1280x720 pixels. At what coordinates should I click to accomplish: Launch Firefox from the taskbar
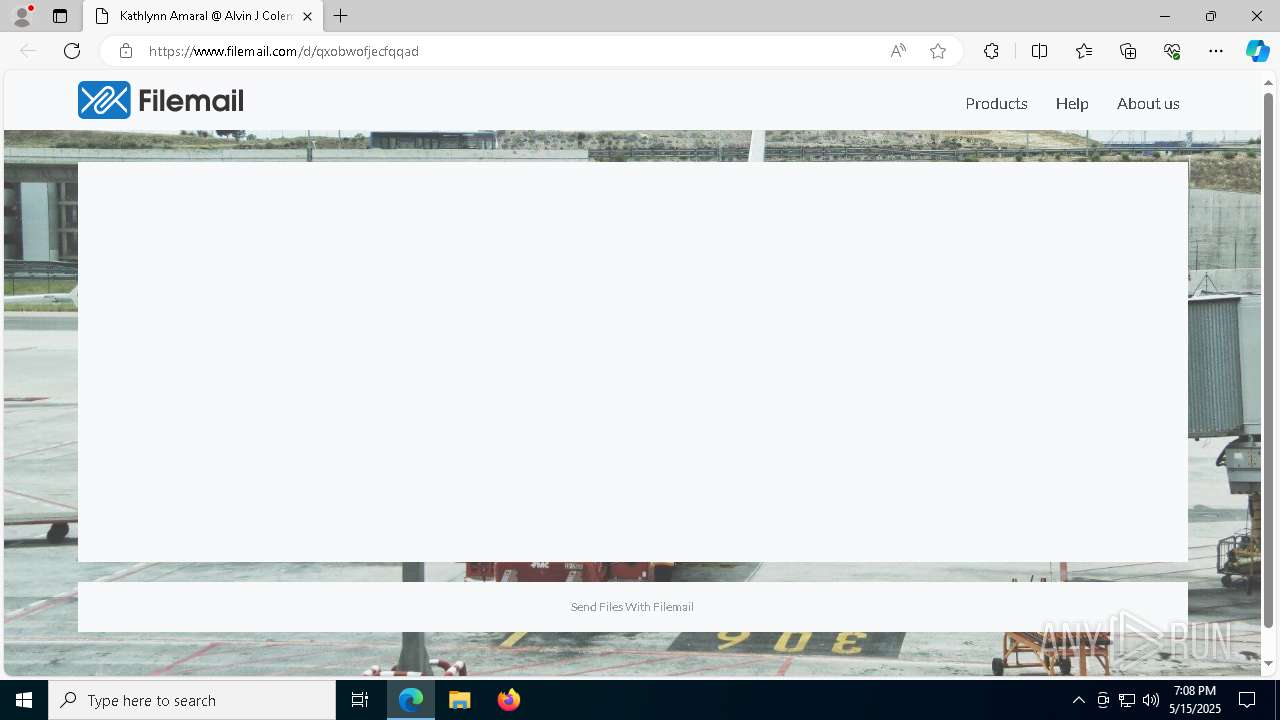[508, 700]
